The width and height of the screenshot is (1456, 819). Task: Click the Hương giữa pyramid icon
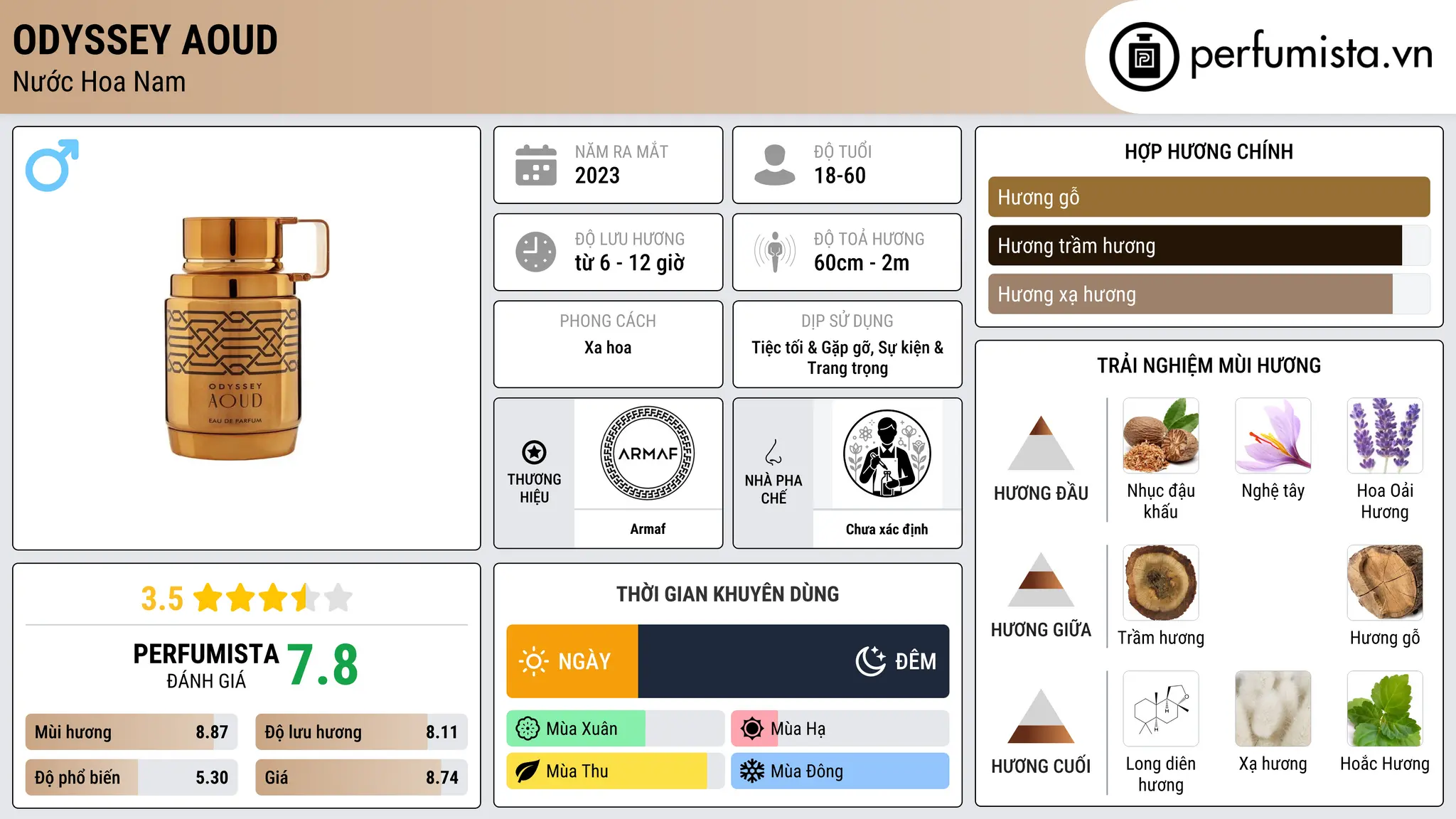click(x=1041, y=579)
